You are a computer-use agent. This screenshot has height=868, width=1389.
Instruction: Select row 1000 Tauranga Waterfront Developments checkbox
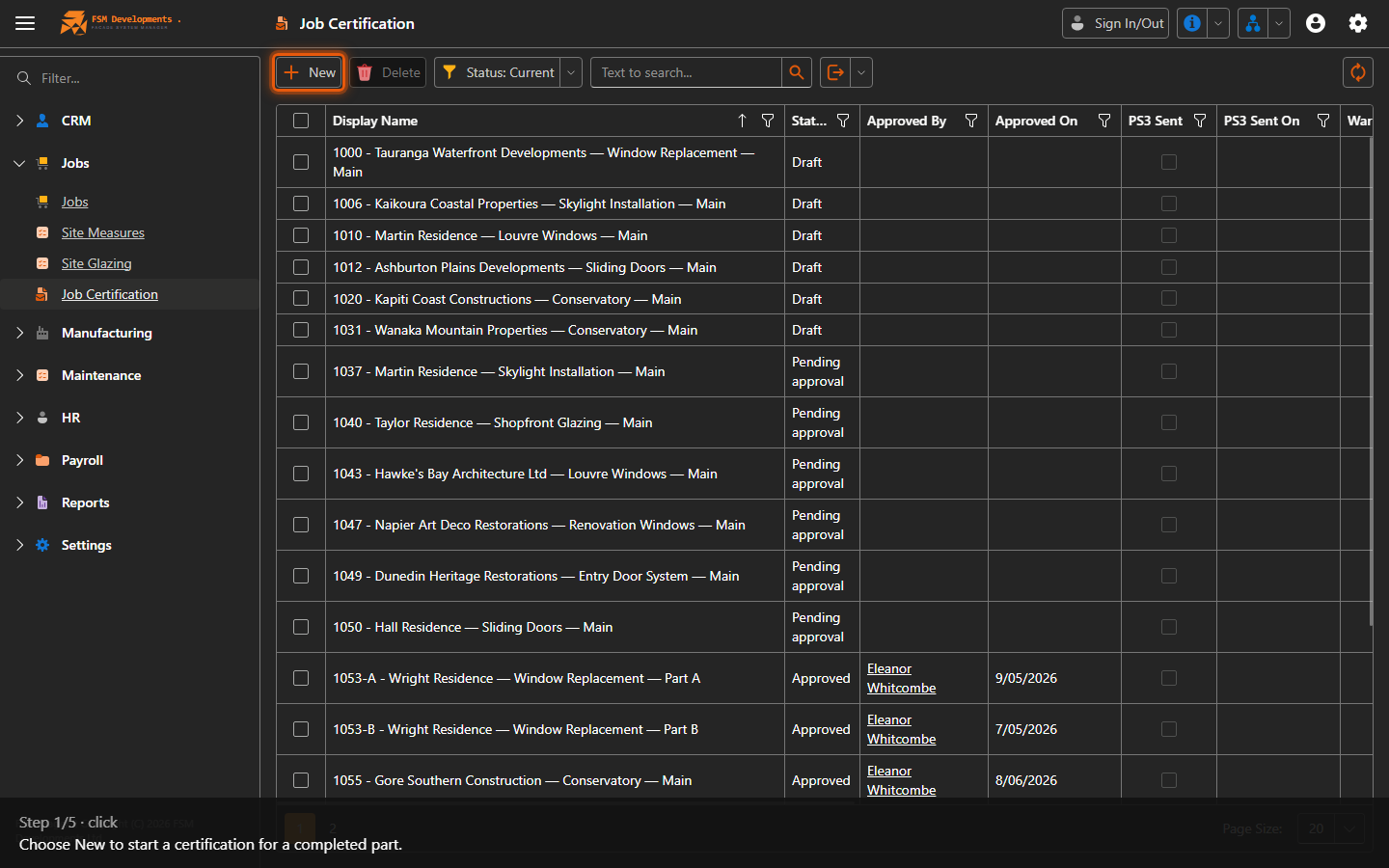(301, 162)
